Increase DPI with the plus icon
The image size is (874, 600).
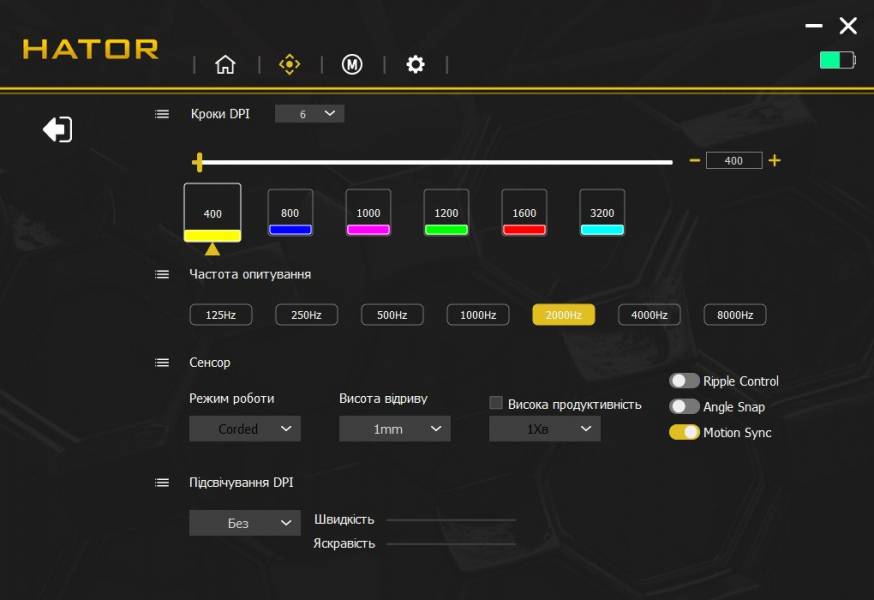pyautogui.click(x=774, y=161)
